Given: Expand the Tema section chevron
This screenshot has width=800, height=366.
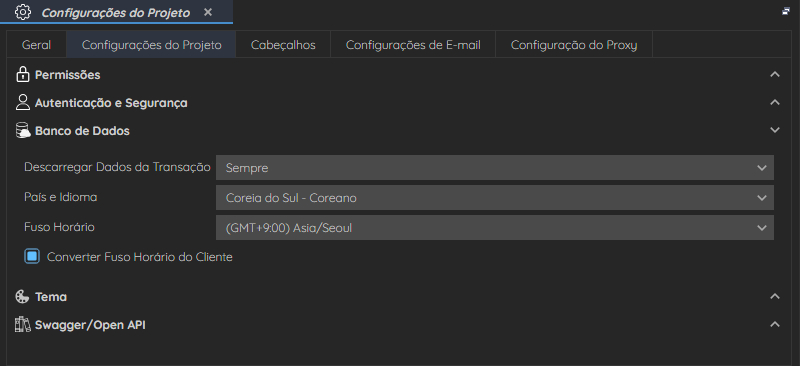Looking at the screenshot, I should (x=774, y=296).
